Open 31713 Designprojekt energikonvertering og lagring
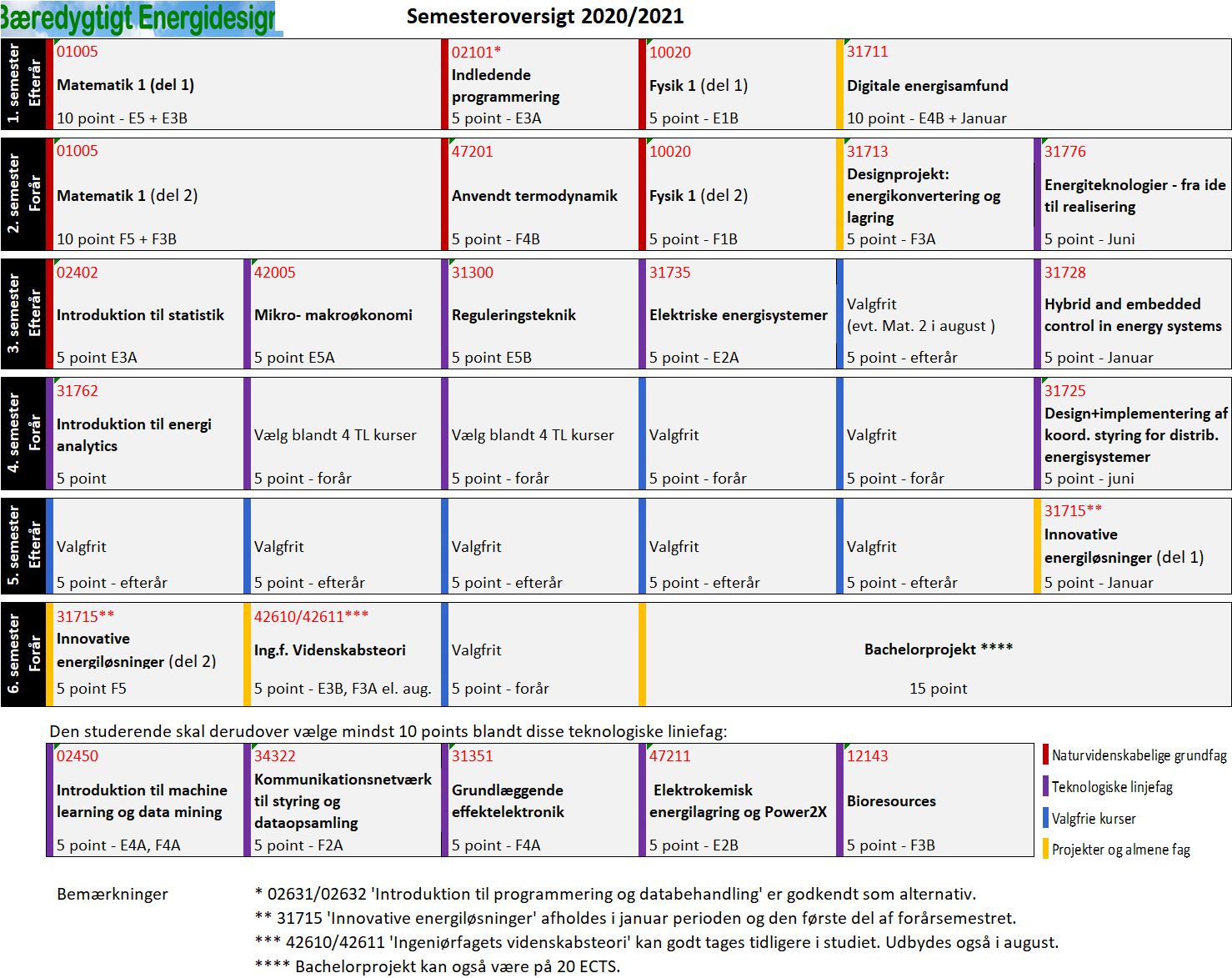 (x=935, y=194)
